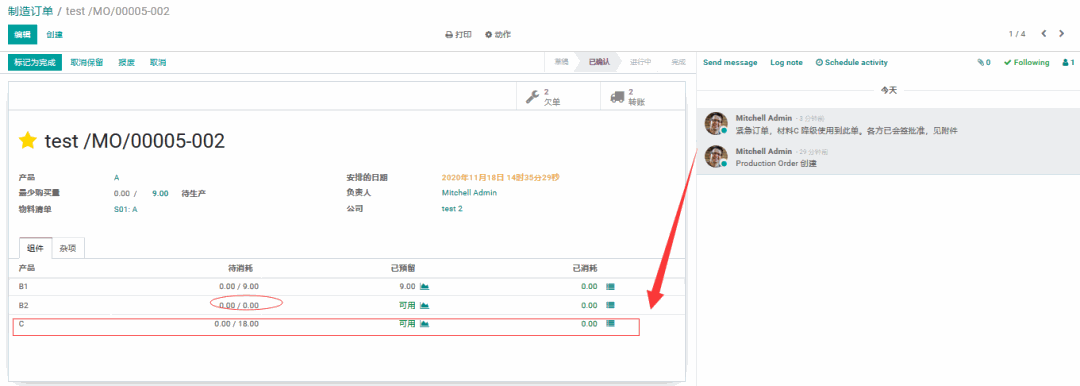1080x386 pixels.
Task: Open detail list icon in B1 row
Action: pos(610,287)
